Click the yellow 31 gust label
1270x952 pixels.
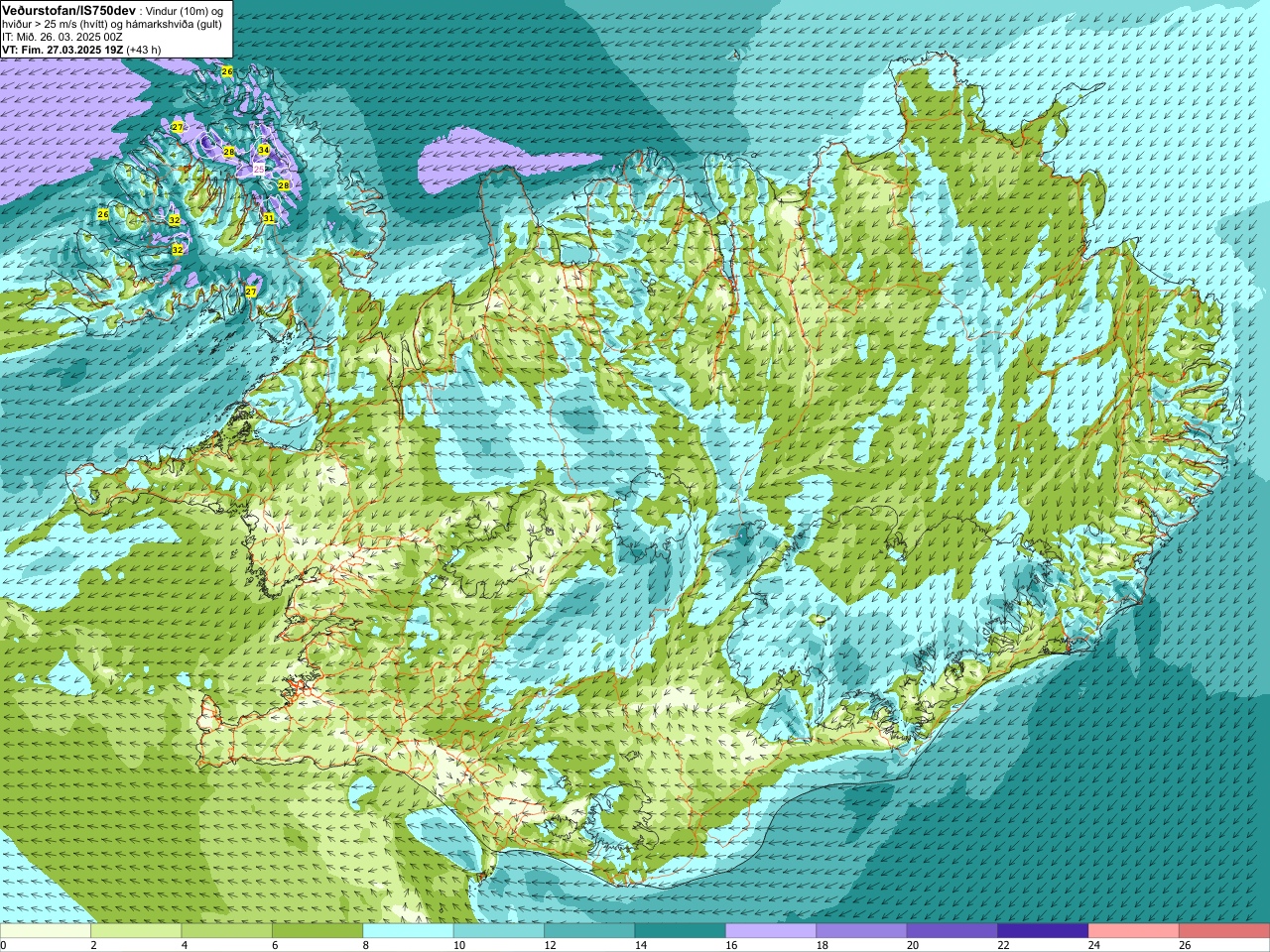click(269, 218)
